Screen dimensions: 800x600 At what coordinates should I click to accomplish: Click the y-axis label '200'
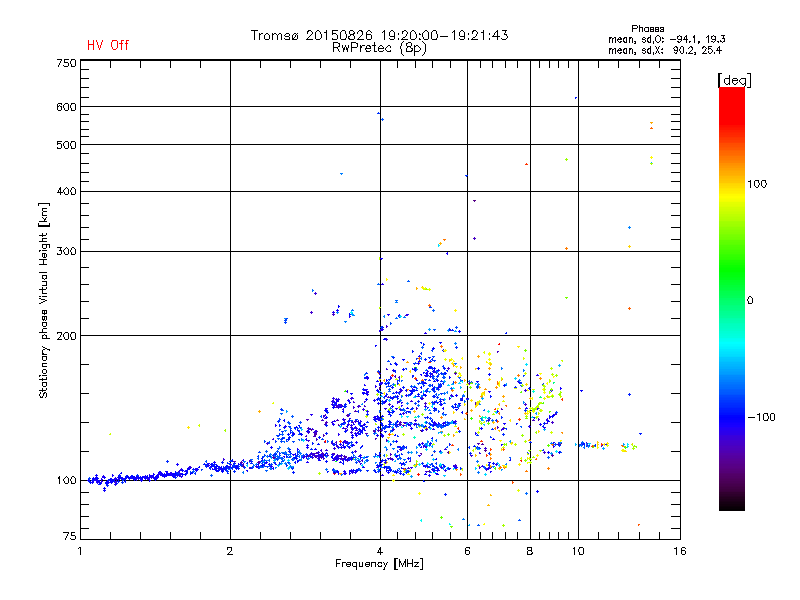[66, 336]
